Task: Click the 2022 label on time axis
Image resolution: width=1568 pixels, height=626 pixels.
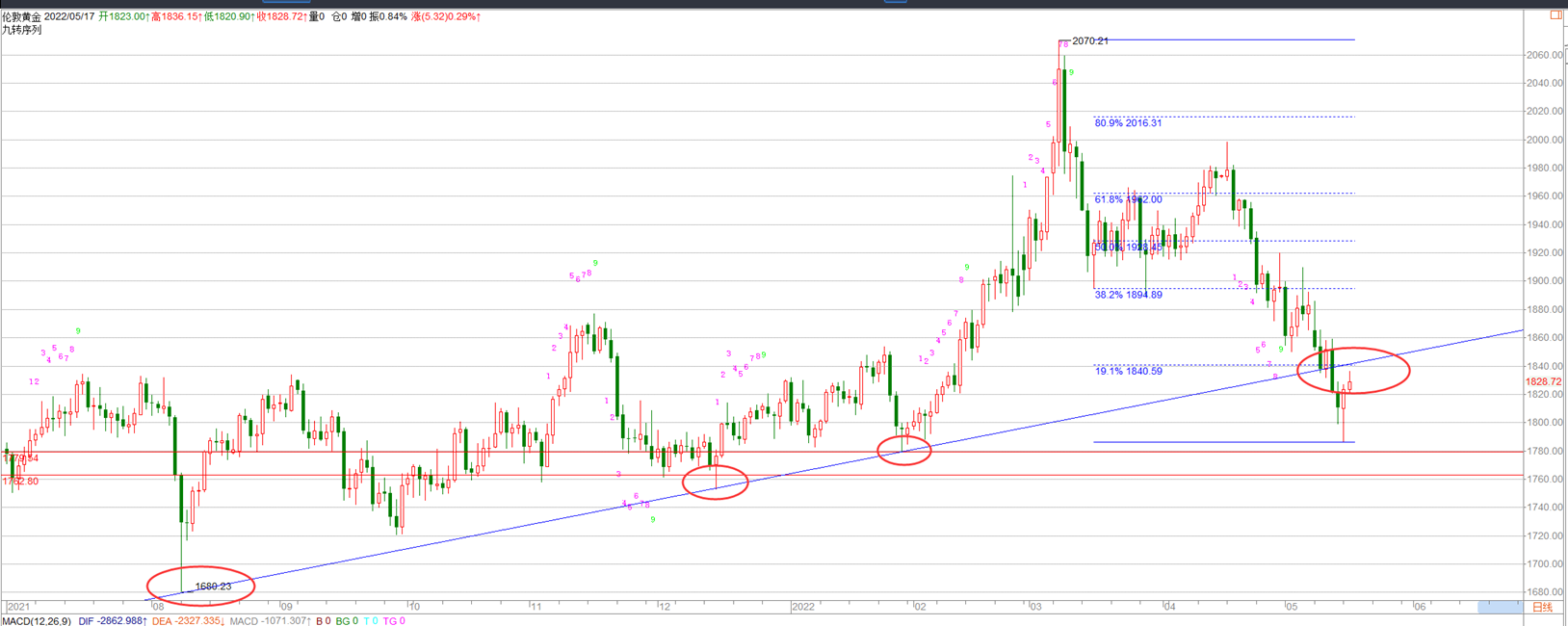Action: pyautogui.click(x=803, y=607)
